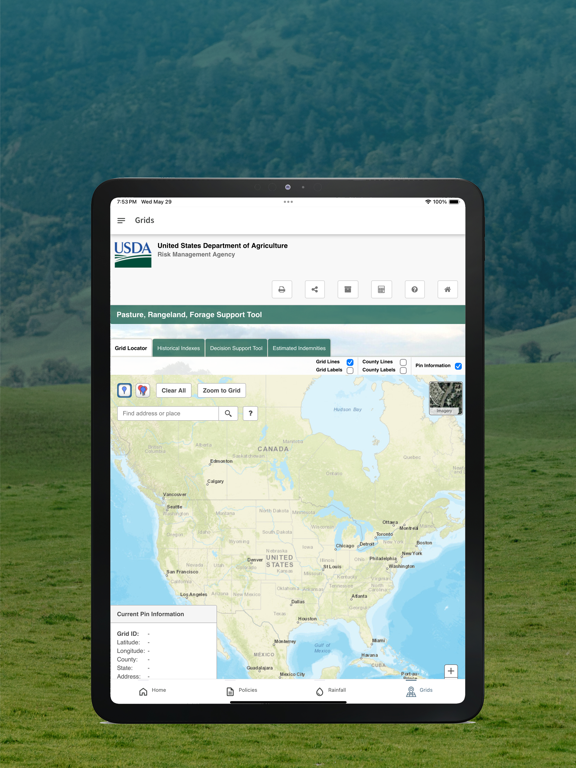Enable the County Lines checkbox
576x768 pixels.
coord(403,362)
